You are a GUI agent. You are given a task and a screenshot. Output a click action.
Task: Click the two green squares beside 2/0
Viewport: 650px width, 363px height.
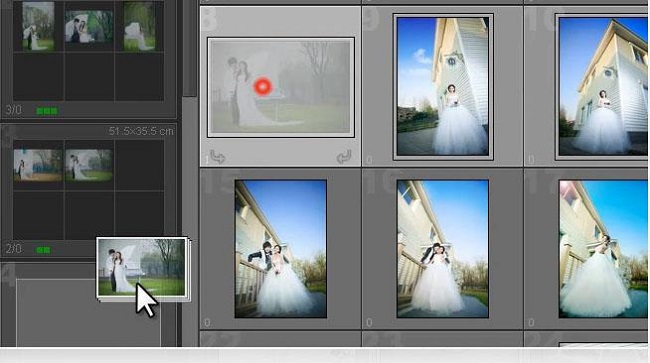point(43,250)
